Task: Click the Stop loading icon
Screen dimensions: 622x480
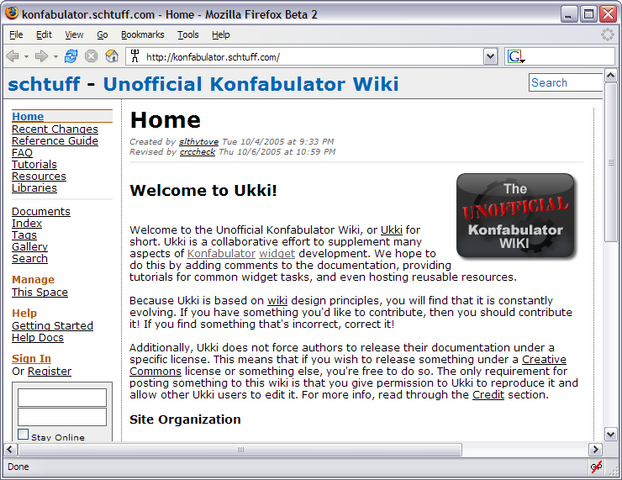Action: coord(91,56)
